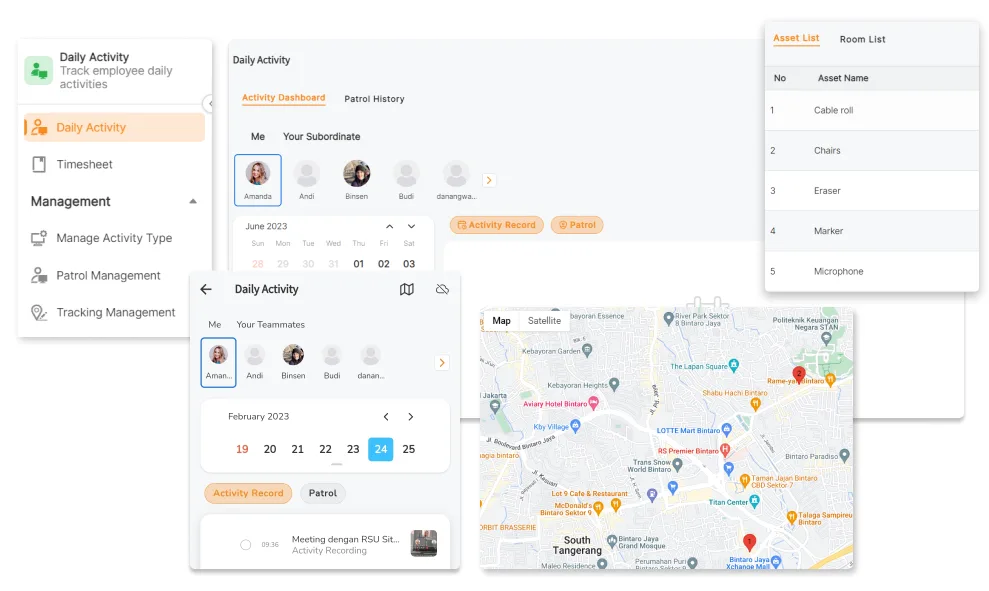Open Tracking Management from sidebar
Screen dimensions: 989x591
point(116,312)
